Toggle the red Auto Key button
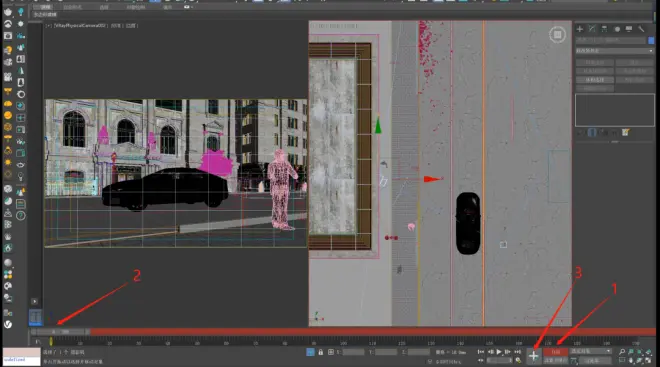The image size is (660, 367). point(555,351)
